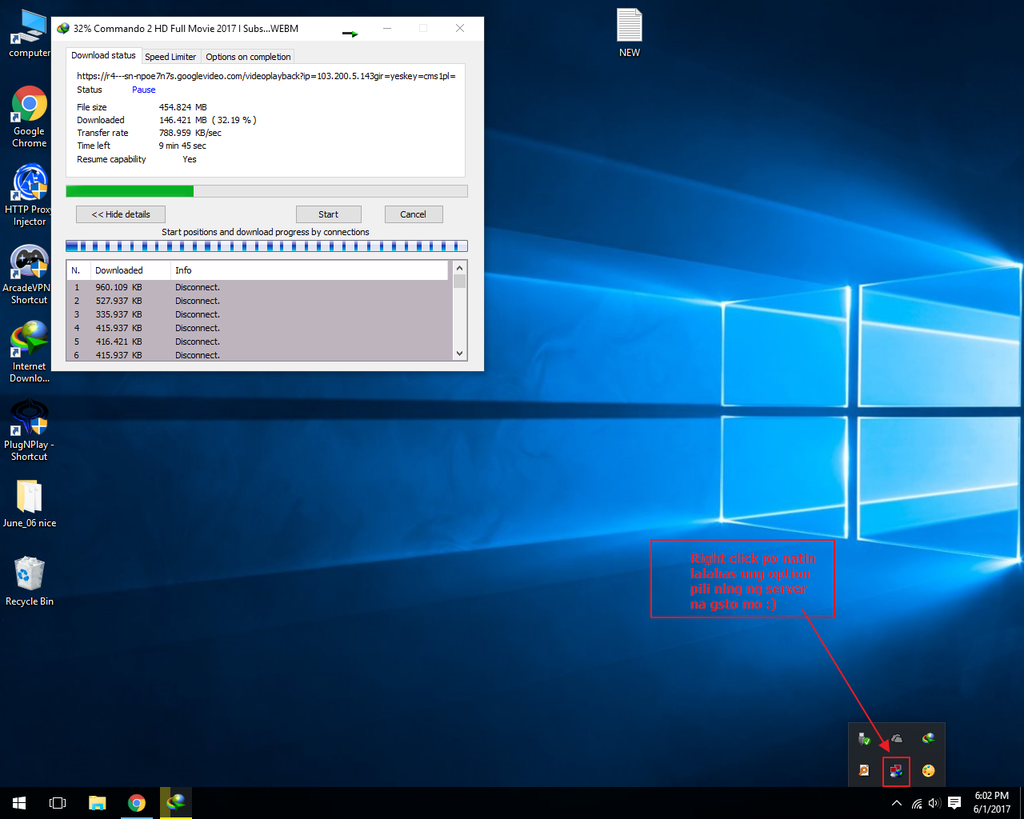Screen dimensions: 1024x819
Task: Select the June_06 nice folder
Action: [29, 504]
